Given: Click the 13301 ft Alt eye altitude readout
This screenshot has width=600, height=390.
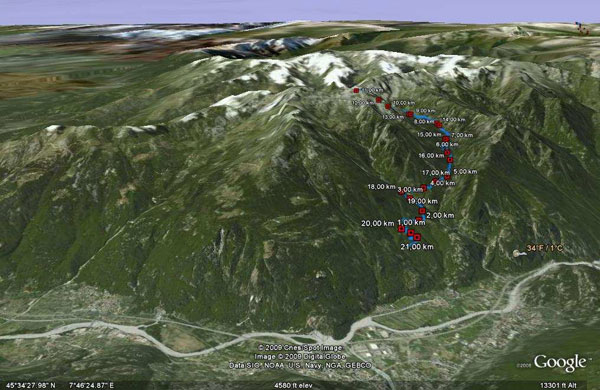Looking at the screenshot, I should (x=558, y=385).
